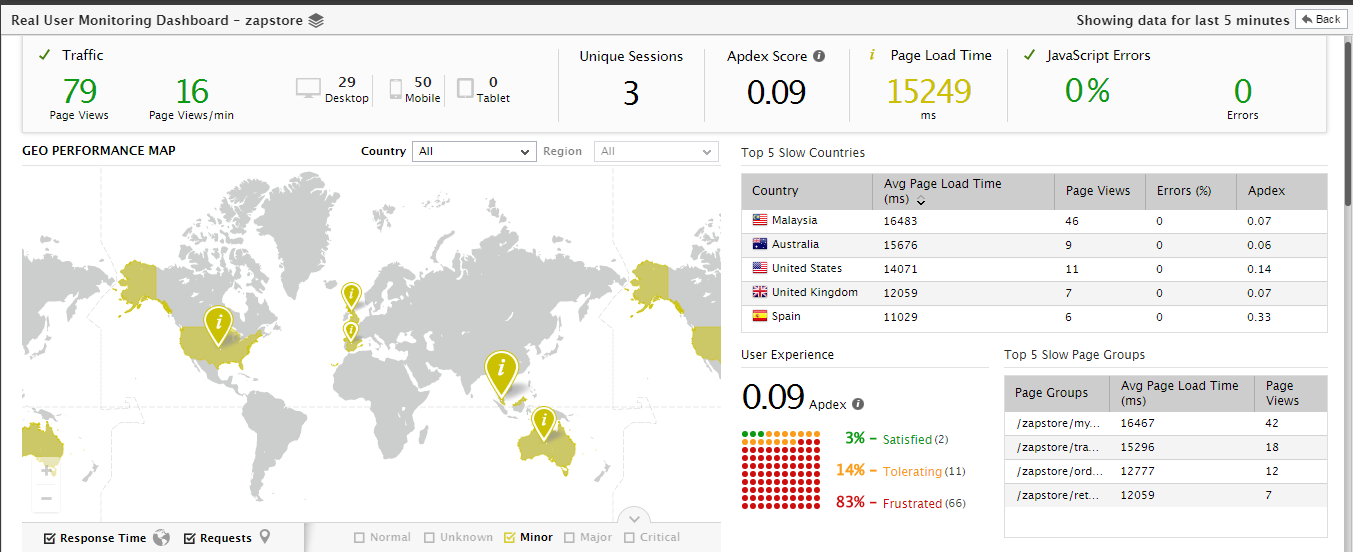The height and width of the screenshot is (552, 1353).
Task: Click the Tolerating legend label
Action: click(x=912, y=471)
